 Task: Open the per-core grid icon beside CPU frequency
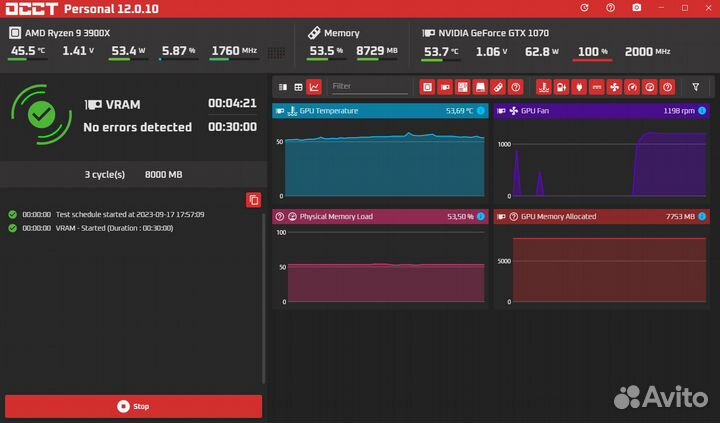[x=276, y=52]
